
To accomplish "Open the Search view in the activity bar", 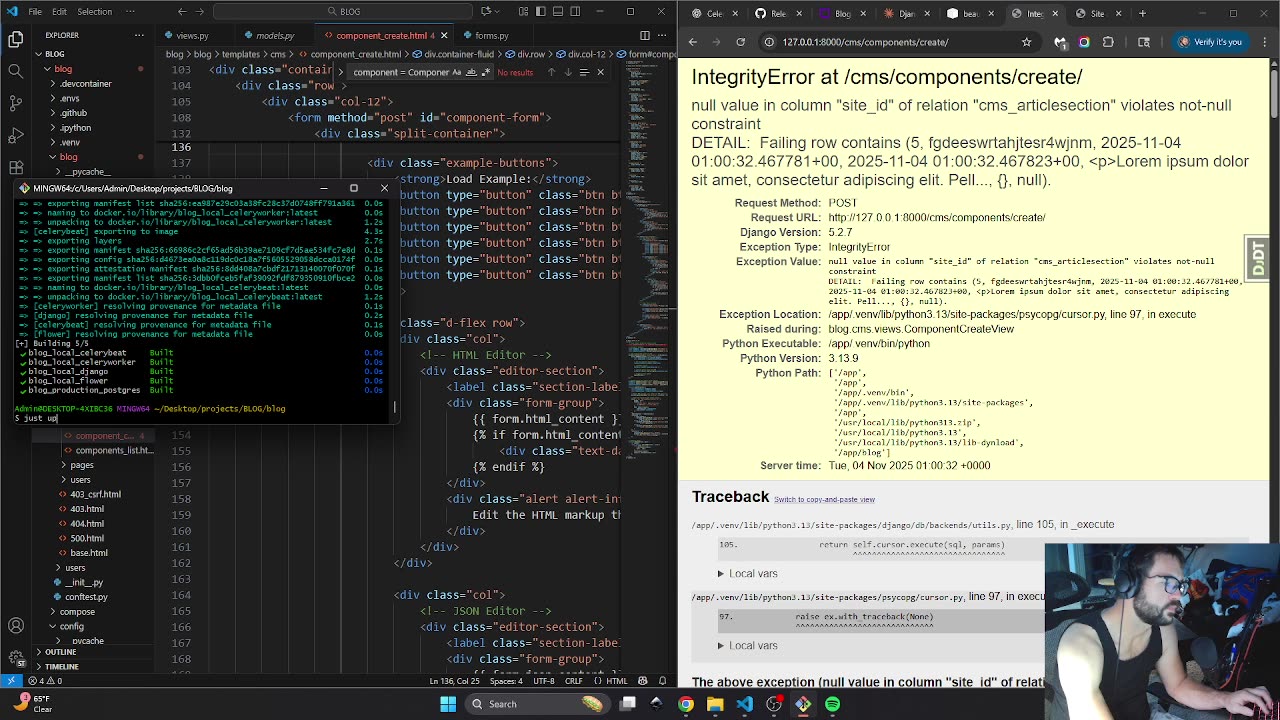I will click(x=15, y=71).
